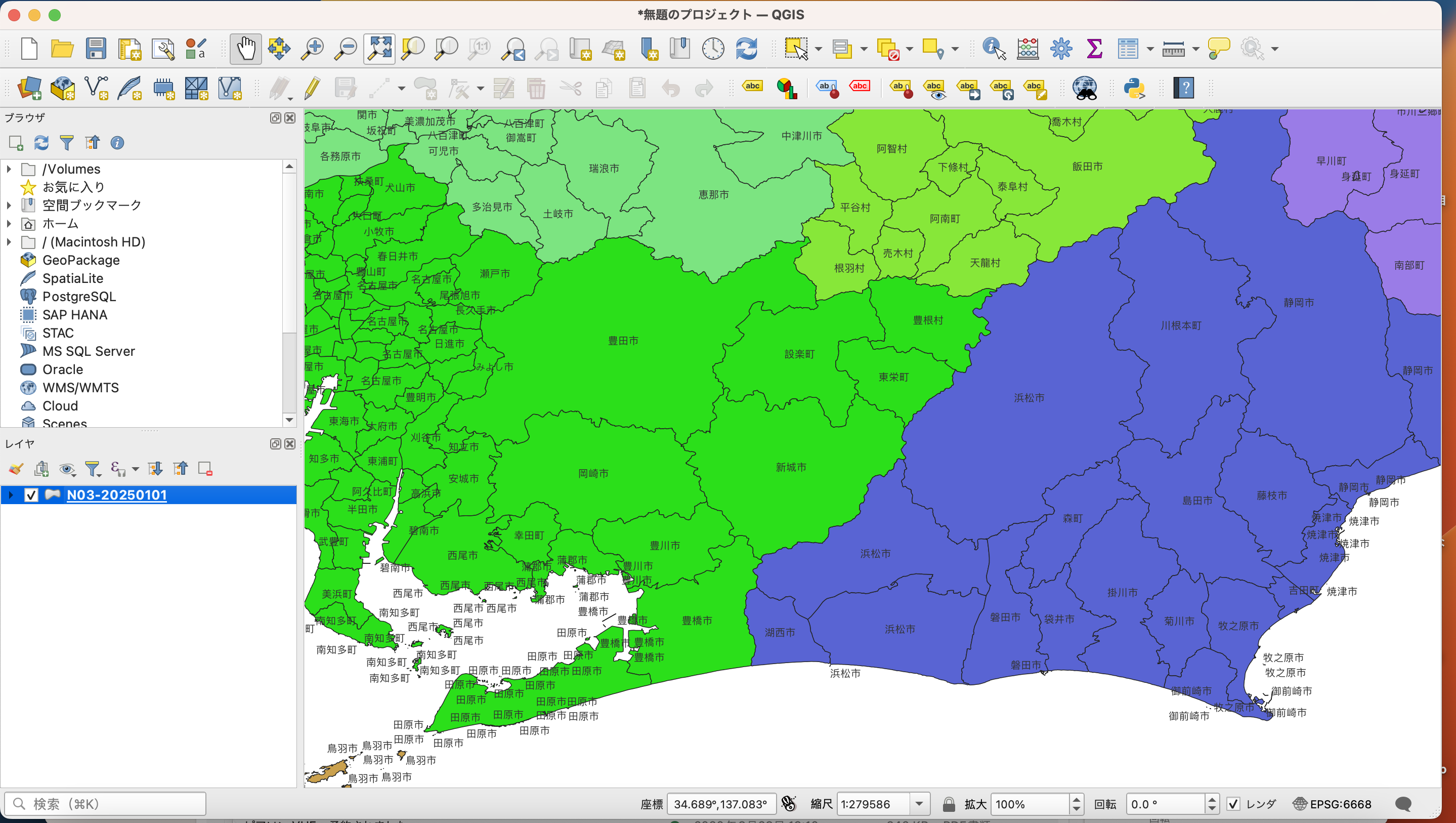1456x823 pixels.
Task: Select WMS/WMTS in the browser panel
Action: pos(80,388)
